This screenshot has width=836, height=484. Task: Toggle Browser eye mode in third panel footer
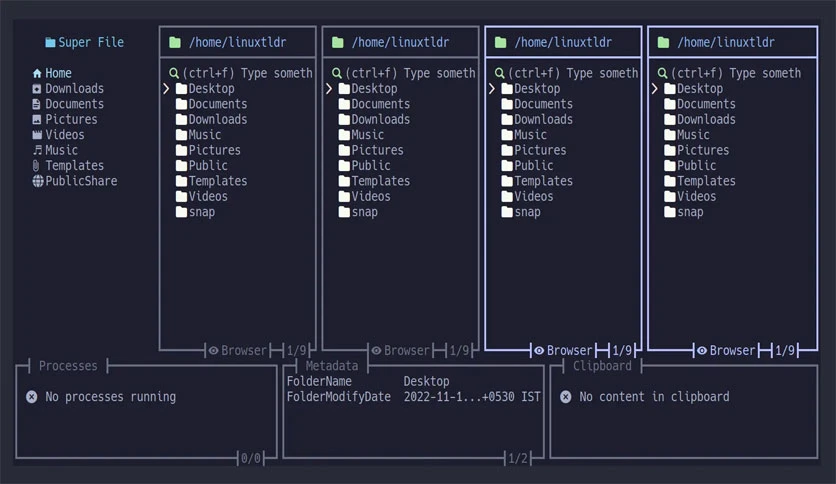coord(539,350)
